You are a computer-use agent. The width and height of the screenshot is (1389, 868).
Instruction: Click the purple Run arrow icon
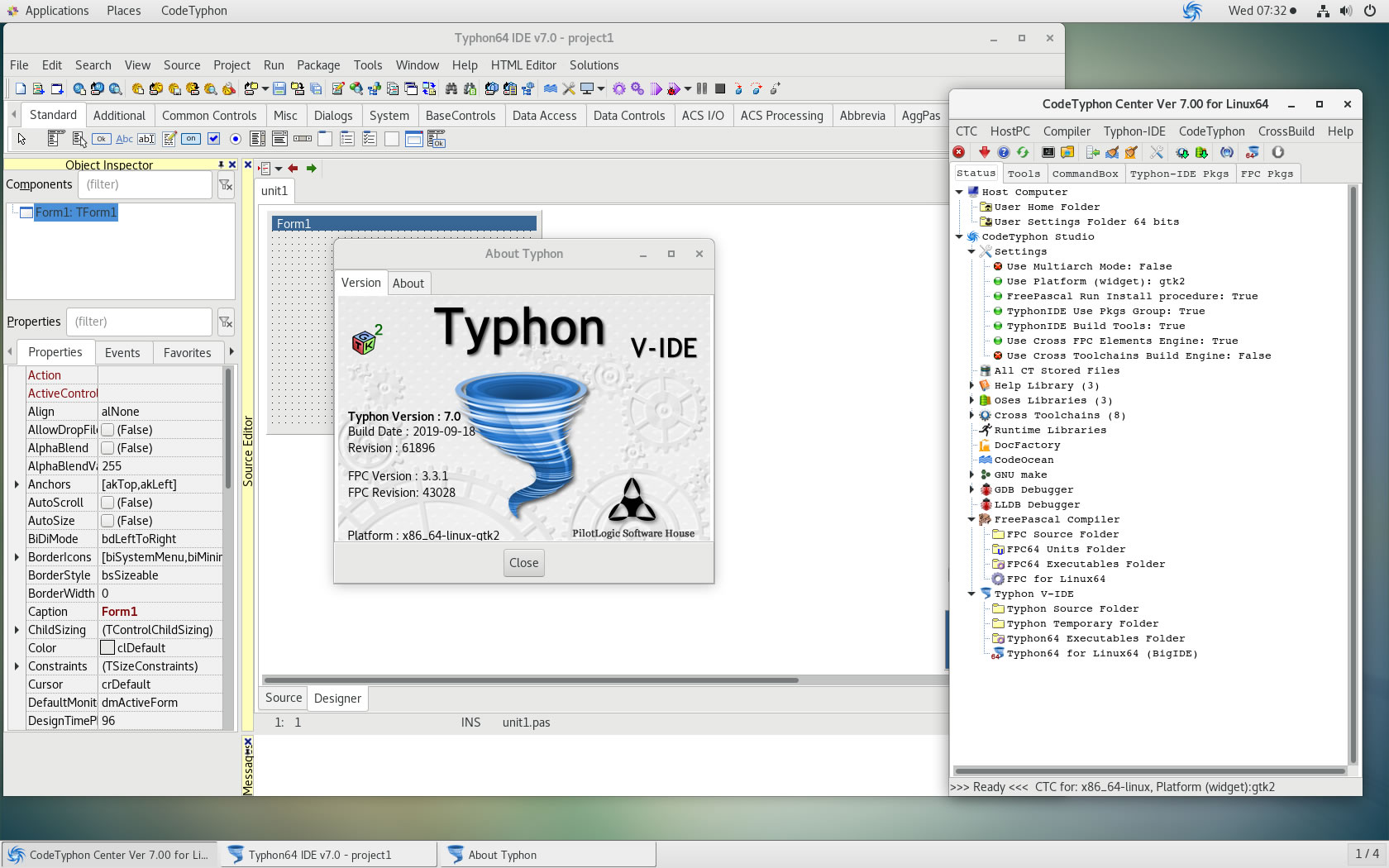(x=656, y=88)
